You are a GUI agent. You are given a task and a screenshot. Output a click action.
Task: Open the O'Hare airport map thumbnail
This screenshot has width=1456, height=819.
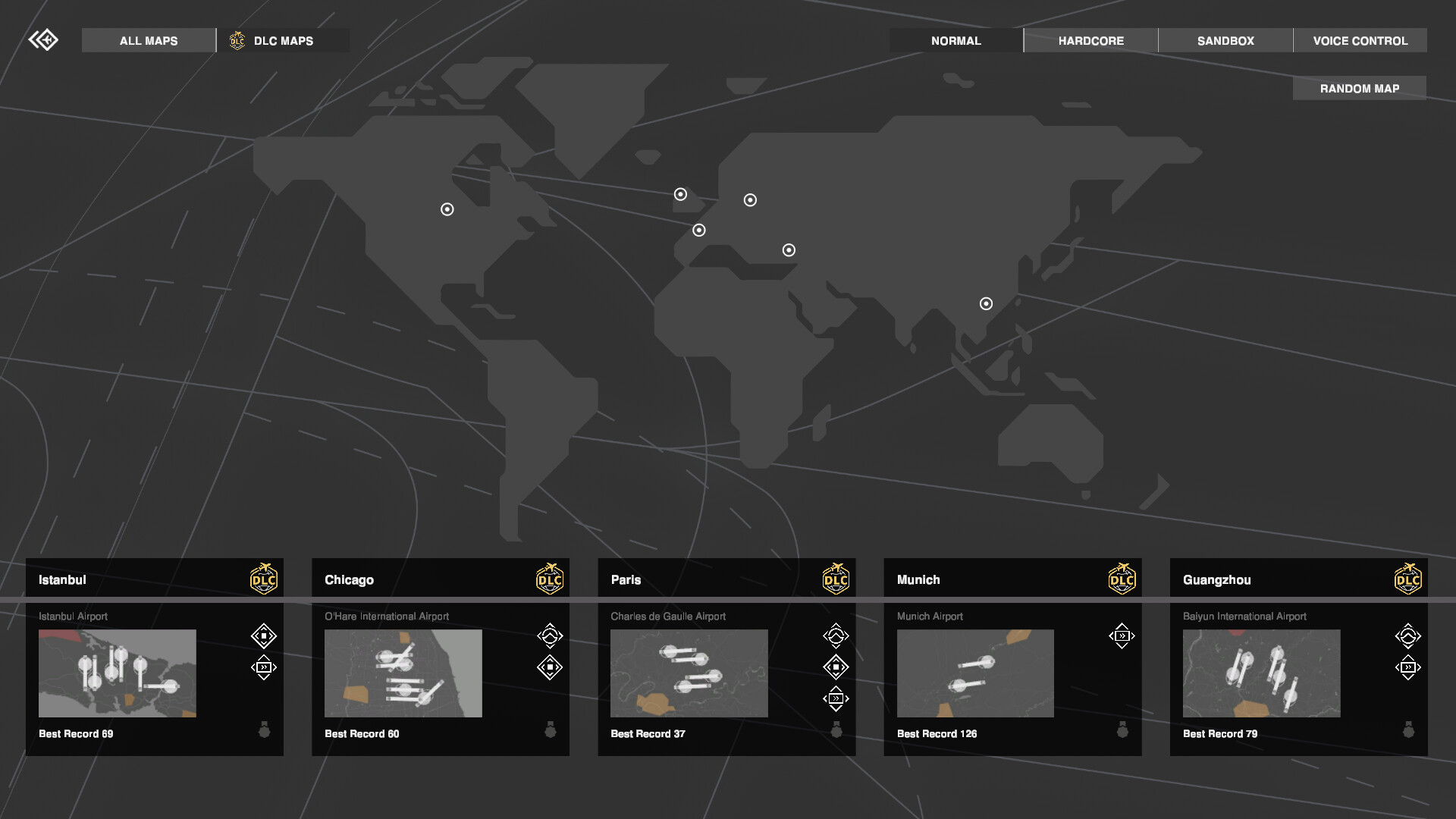click(403, 673)
